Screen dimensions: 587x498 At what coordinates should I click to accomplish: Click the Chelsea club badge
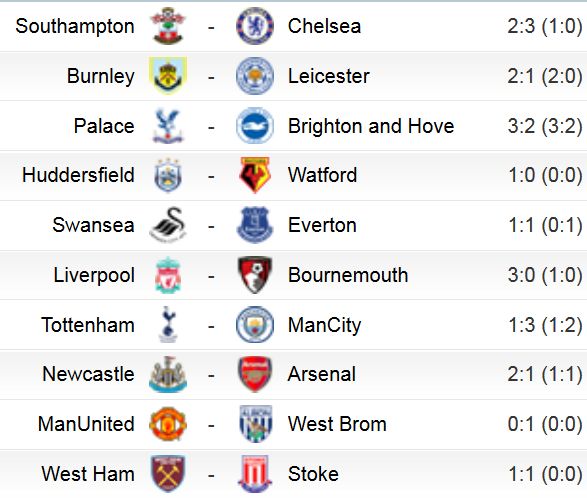coord(255,26)
